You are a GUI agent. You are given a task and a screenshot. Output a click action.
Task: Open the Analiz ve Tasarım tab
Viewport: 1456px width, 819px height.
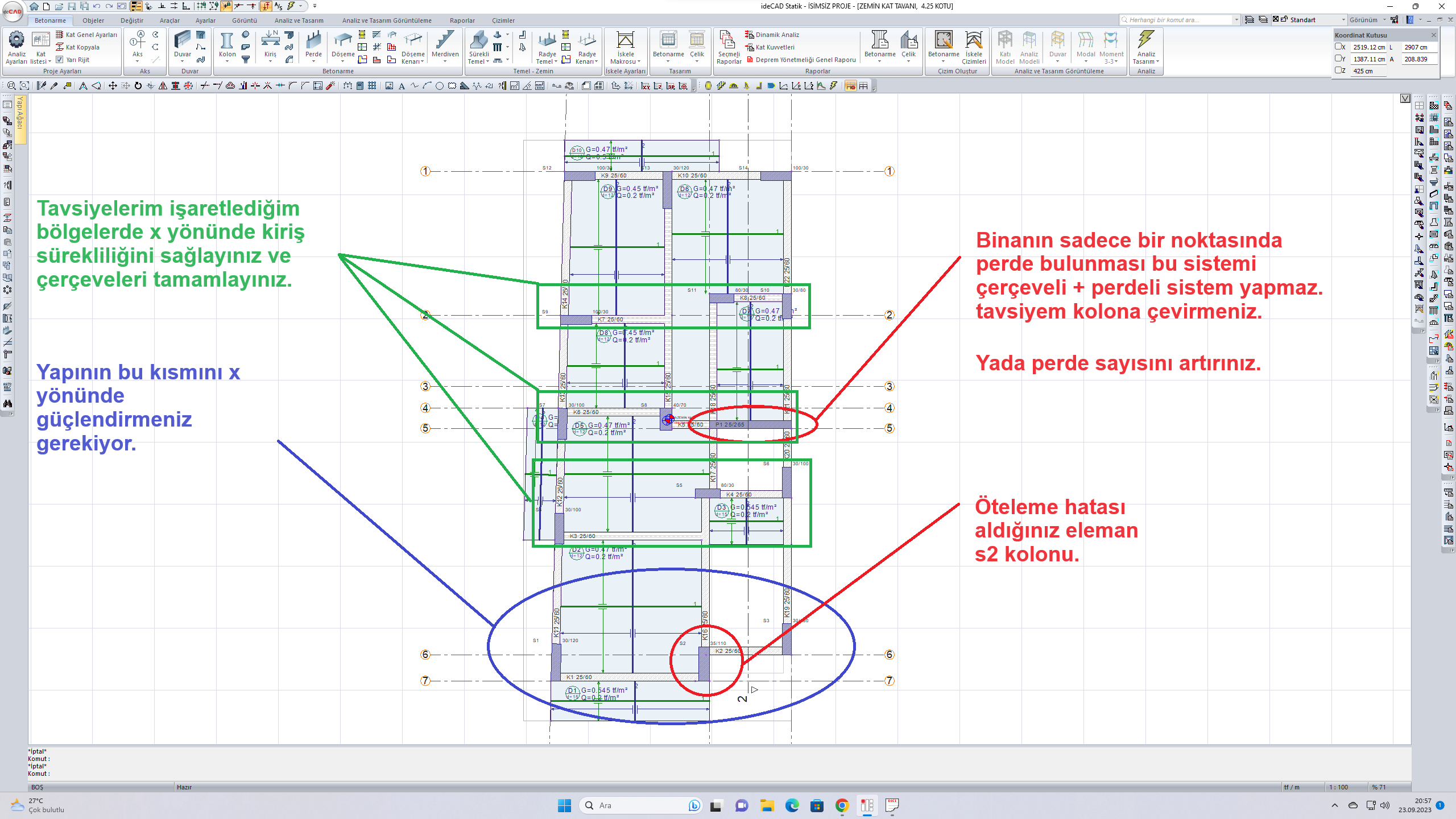pyautogui.click(x=299, y=20)
